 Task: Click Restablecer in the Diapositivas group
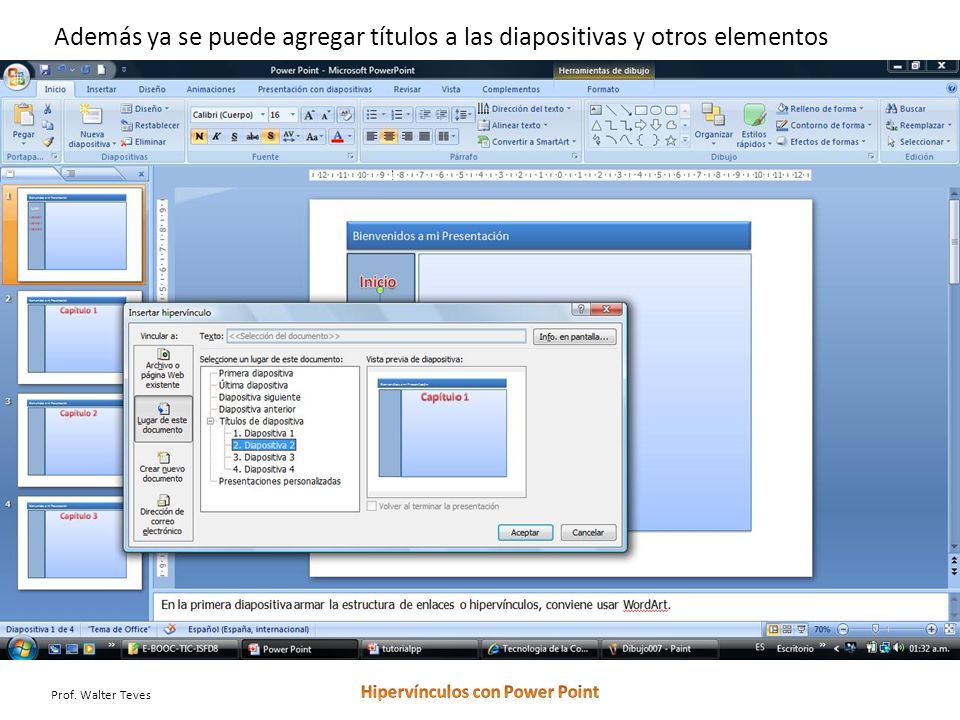[150, 126]
